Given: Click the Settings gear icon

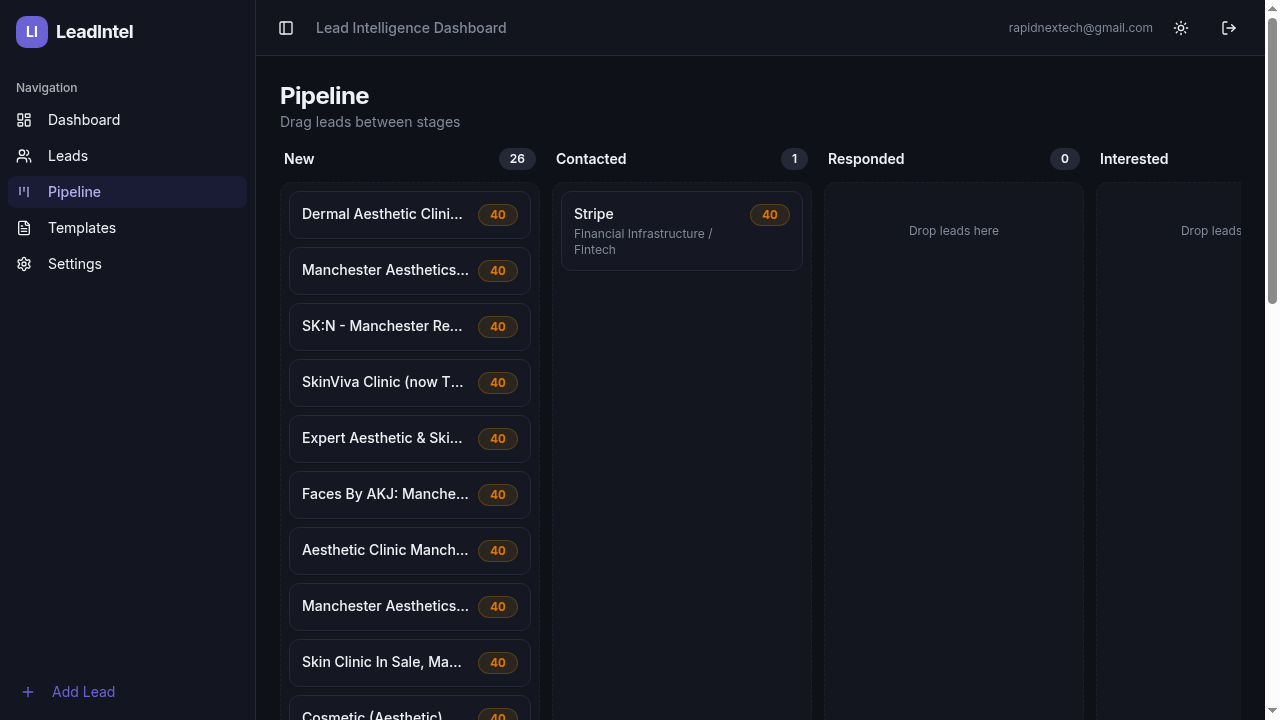Looking at the screenshot, I should click(24, 264).
